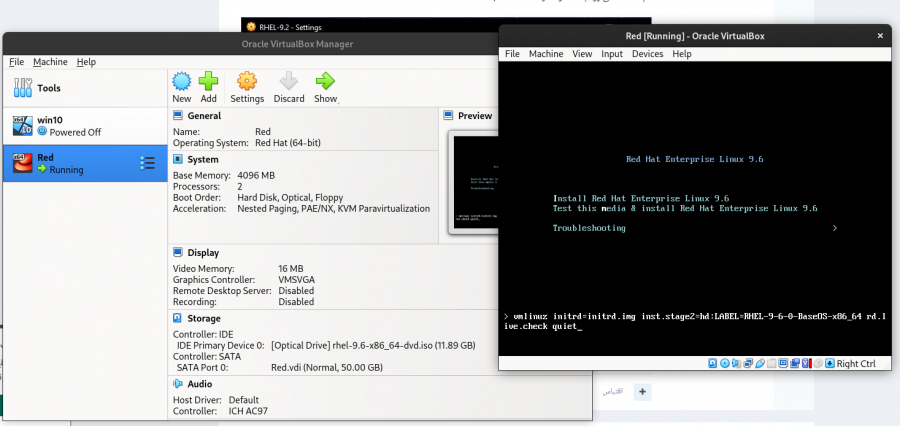Open Help menu in VirtualBox Manager

[86, 61]
